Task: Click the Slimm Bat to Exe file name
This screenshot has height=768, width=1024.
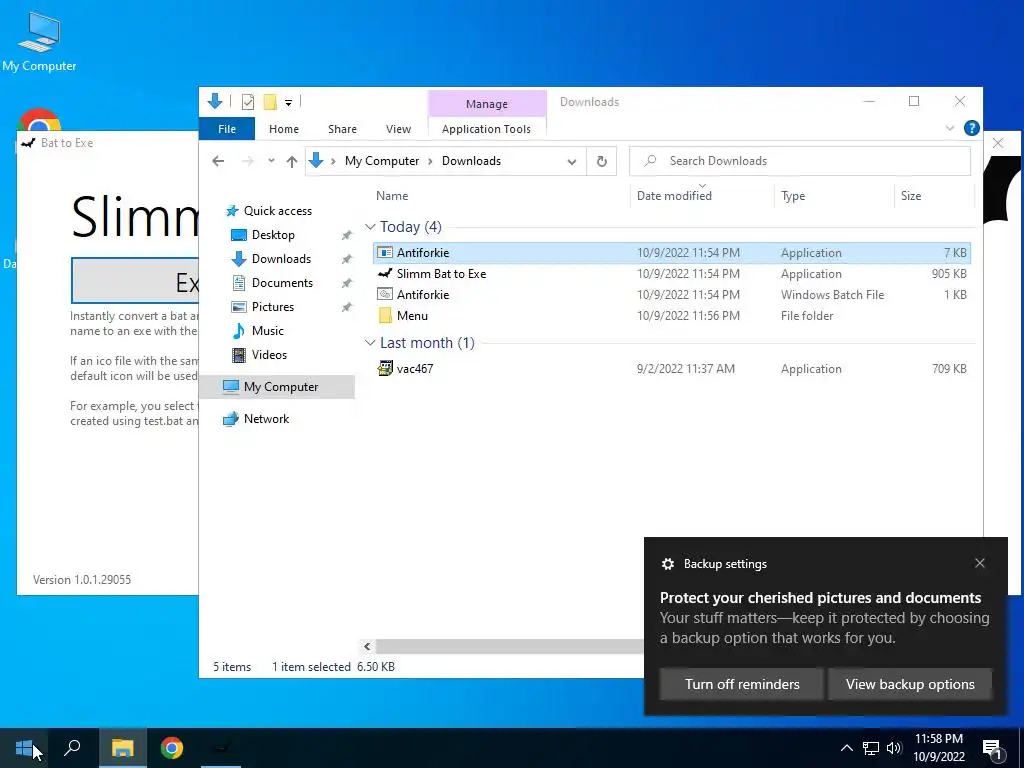Action: pos(441,274)
